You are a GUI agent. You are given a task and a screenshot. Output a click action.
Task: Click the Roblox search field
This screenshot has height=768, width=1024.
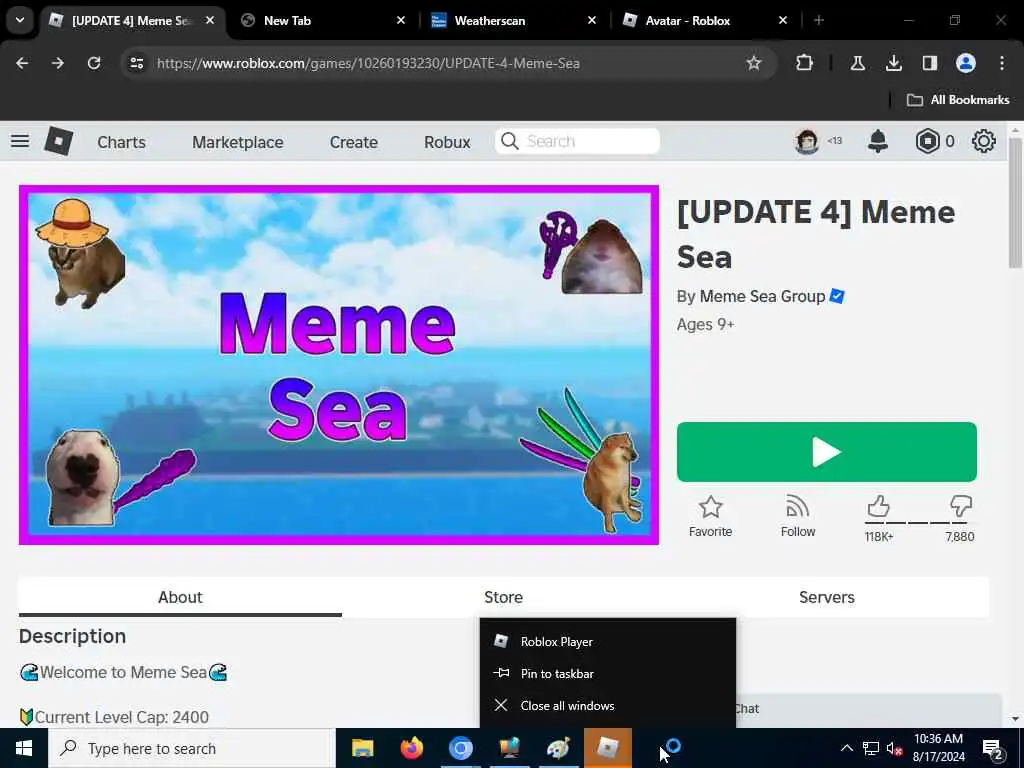click(x=577, y=141)
